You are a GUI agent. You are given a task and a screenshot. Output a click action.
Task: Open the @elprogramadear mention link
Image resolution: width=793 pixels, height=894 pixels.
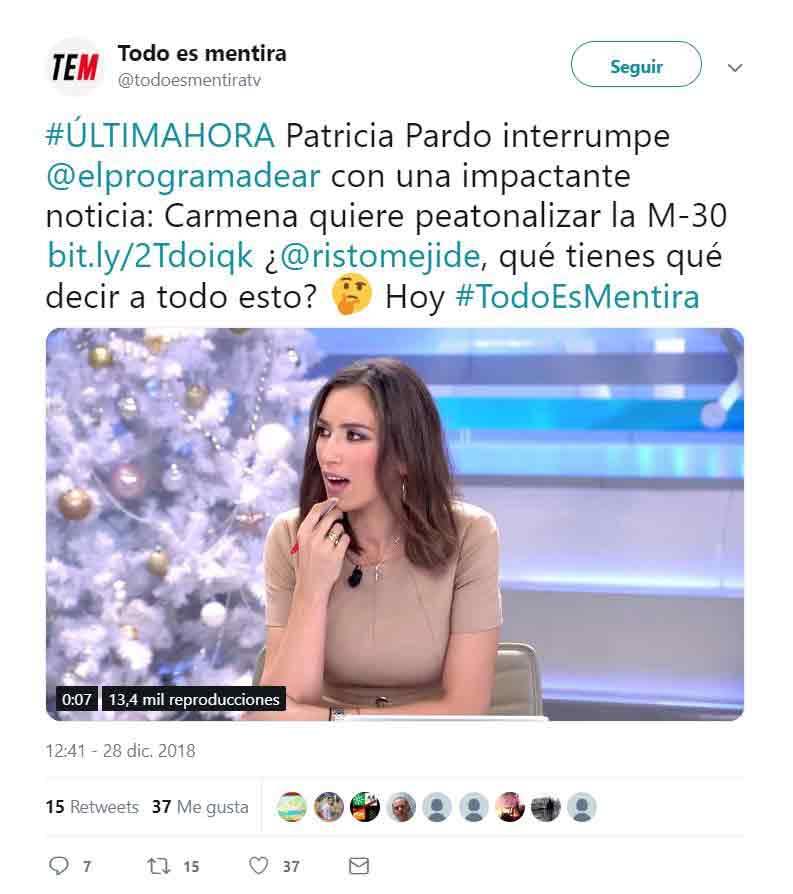[x=183, y=176]
